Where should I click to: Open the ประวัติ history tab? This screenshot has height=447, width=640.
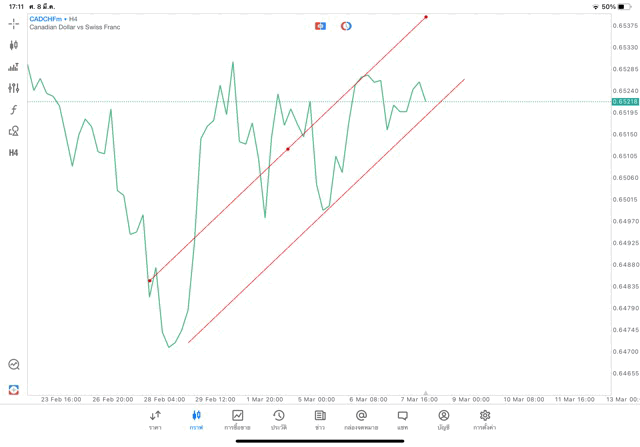(x=279, y=420)
